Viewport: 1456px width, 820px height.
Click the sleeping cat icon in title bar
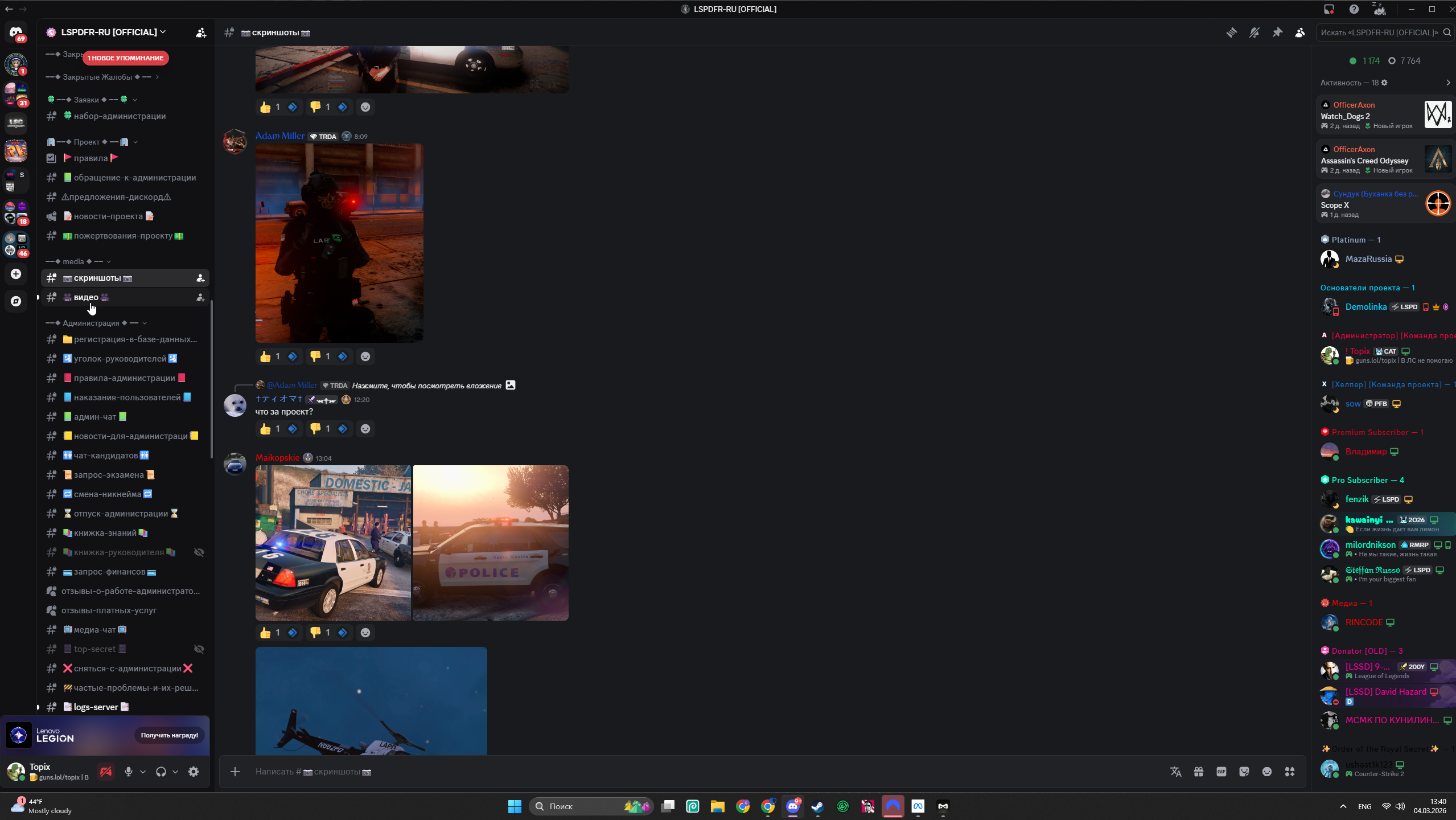1380,9
